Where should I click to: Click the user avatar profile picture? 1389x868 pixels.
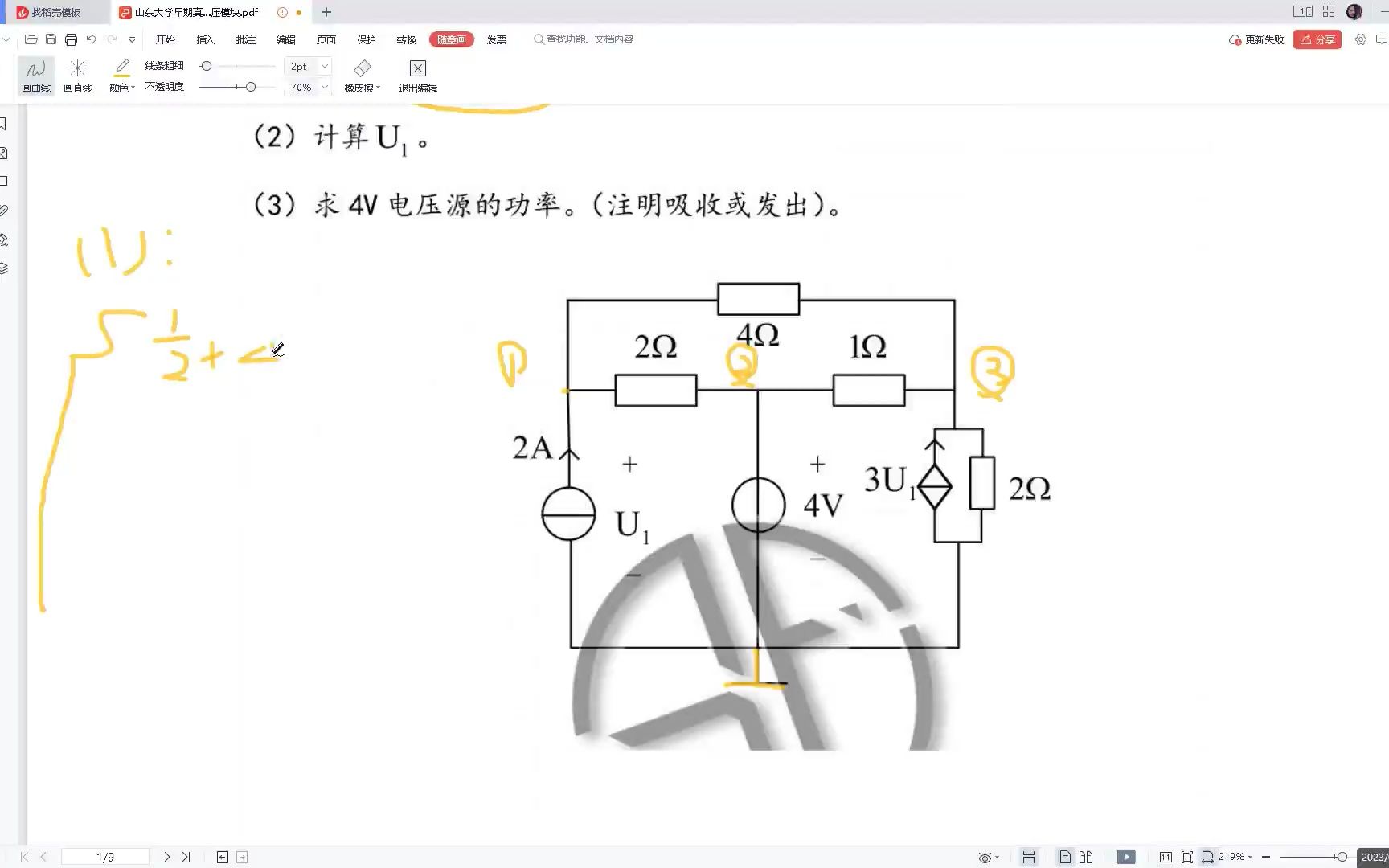1354,12
